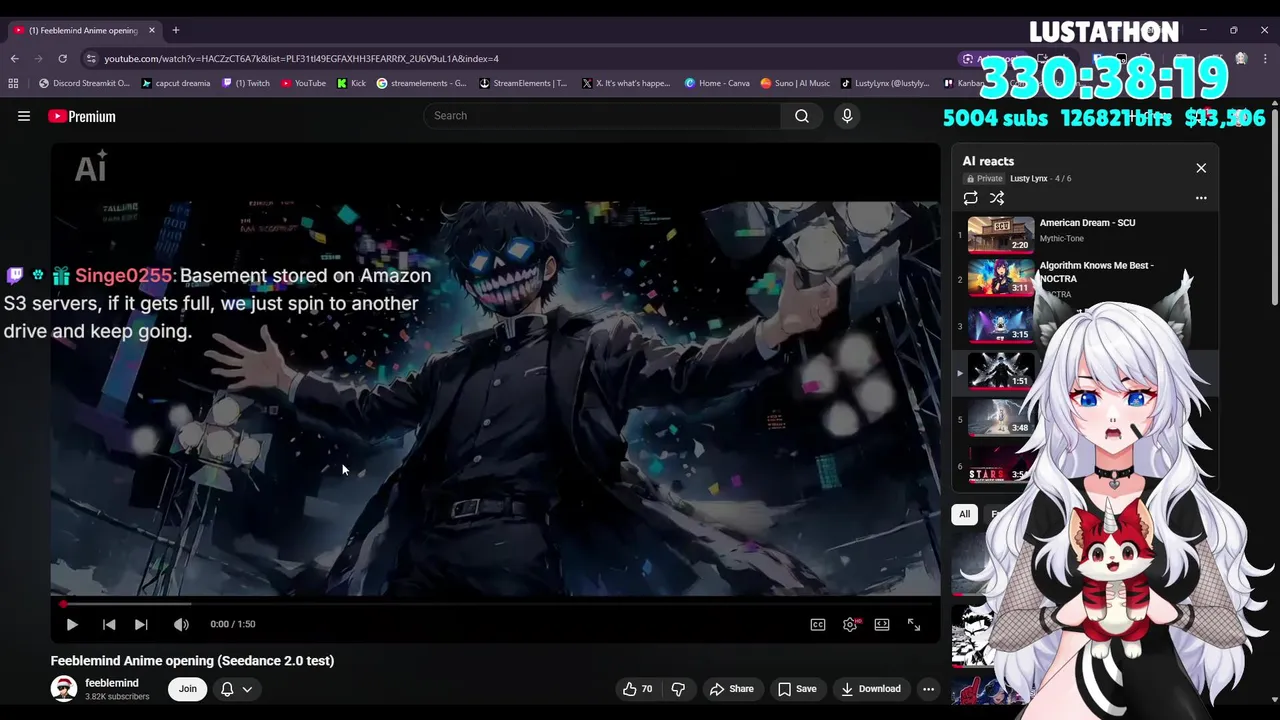Skip to previous video in playlist
This screenshot has height=720, width=1280.
(x=109, y=624)
